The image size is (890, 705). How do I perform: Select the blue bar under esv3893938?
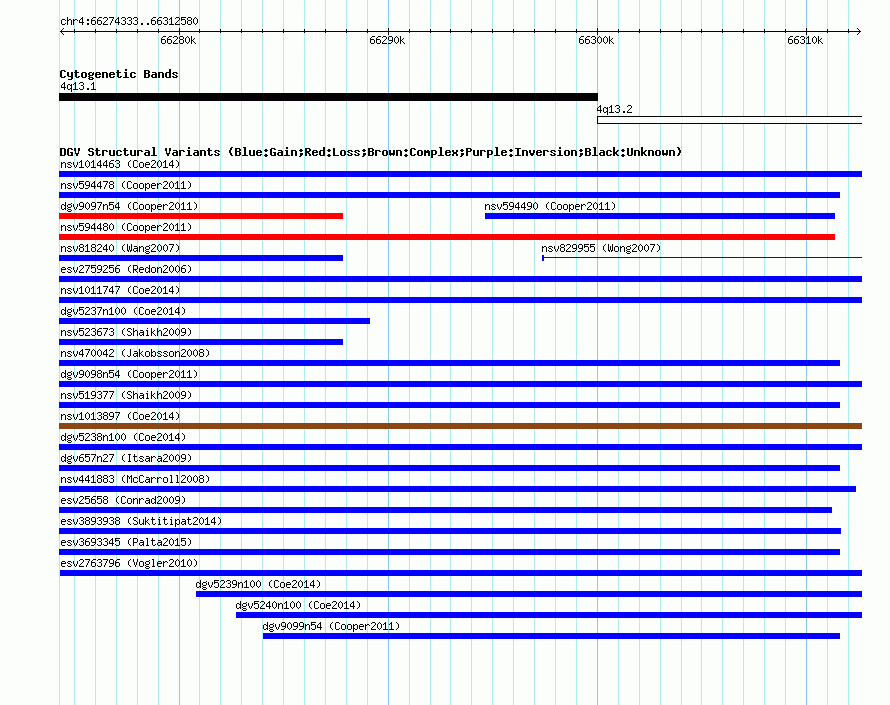[450, 531]
